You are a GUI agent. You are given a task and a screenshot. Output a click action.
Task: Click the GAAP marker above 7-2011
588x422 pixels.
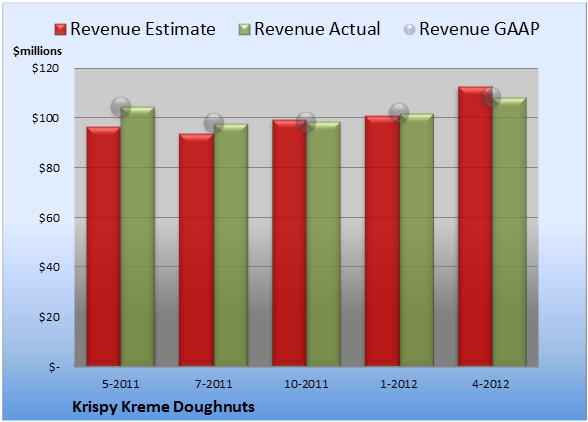(x=214, y=123)
